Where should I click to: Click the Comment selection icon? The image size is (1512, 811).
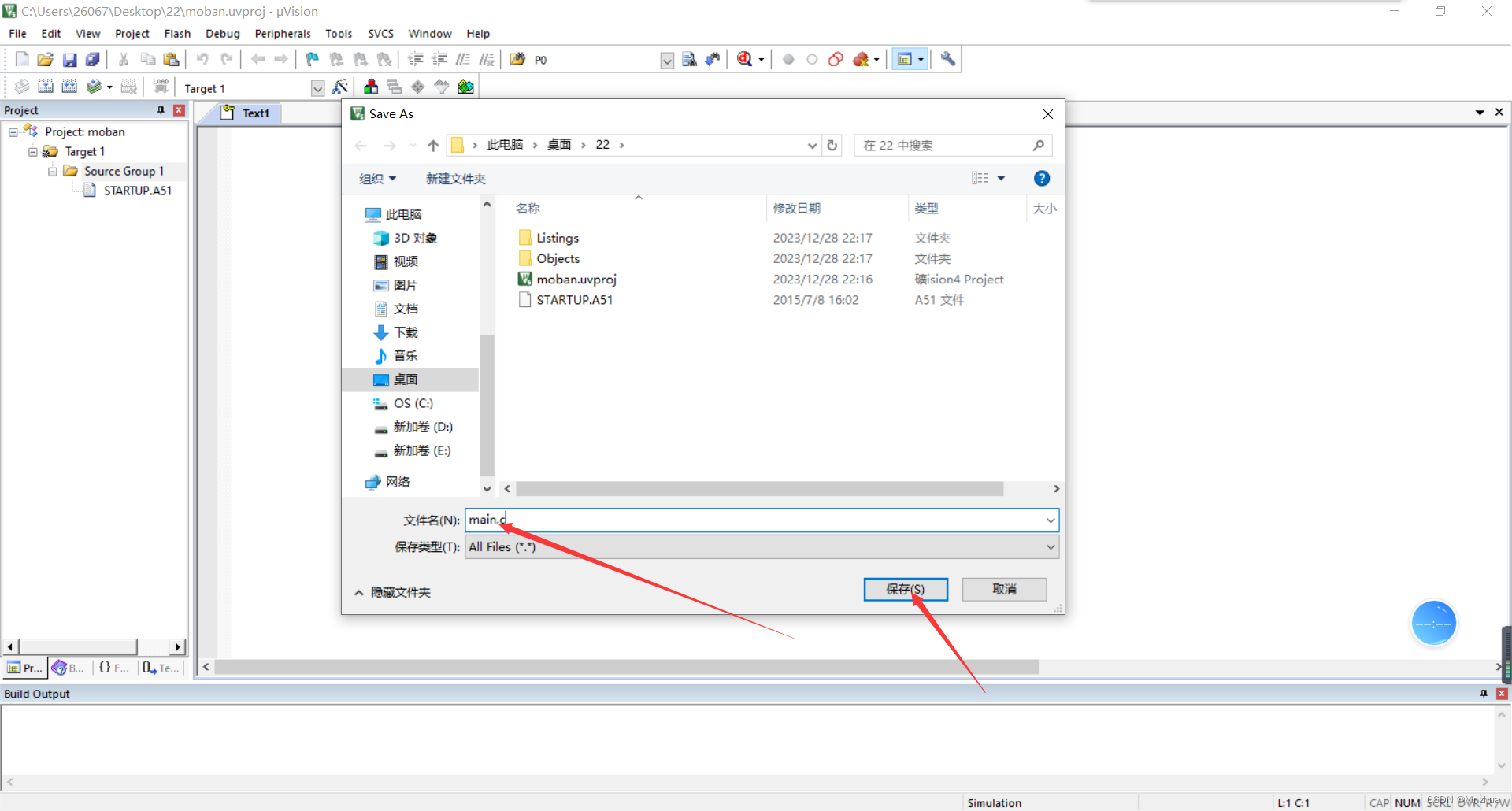(463, 59)
